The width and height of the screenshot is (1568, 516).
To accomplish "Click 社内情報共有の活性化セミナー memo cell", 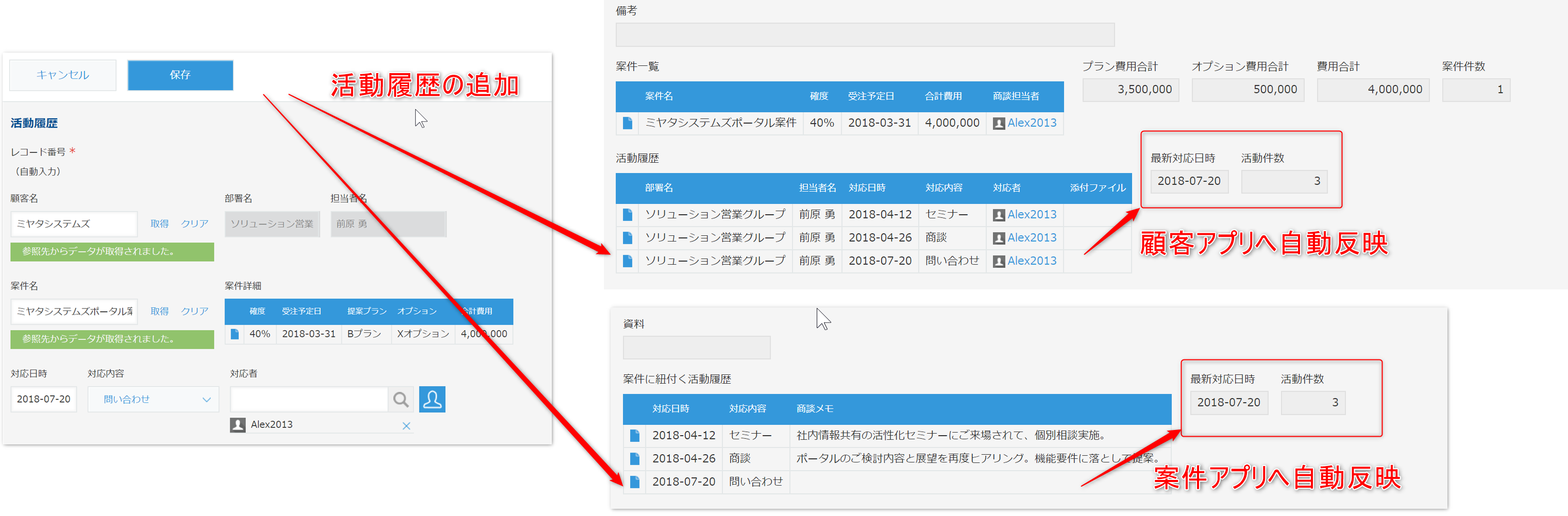I will [980, 436].
